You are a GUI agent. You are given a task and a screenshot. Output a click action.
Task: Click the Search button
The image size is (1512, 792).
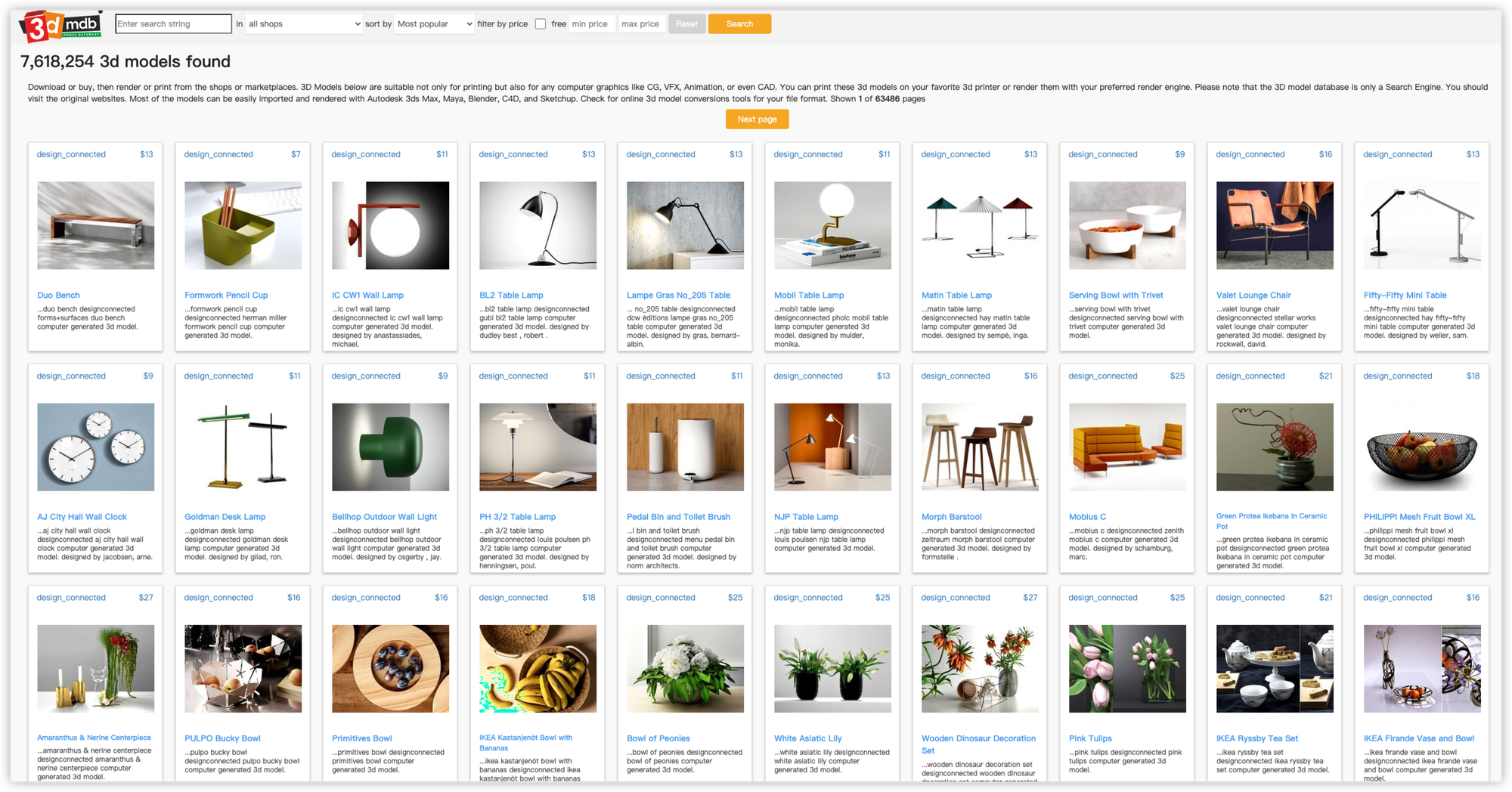pyautogui.click(x=739, y=23)
